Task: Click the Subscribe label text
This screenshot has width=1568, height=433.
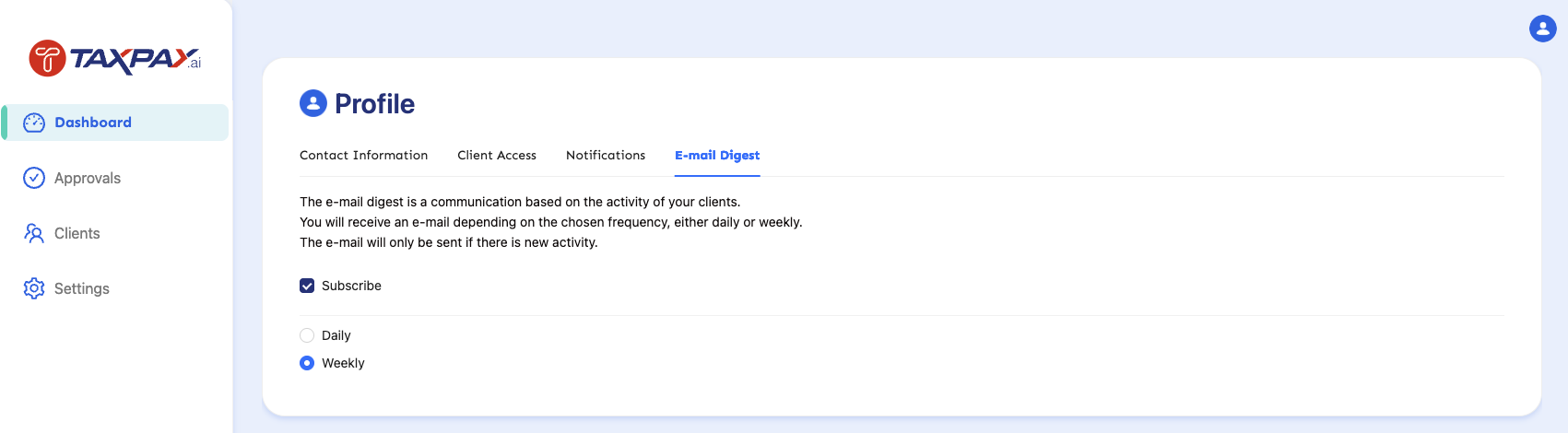Action: coord(351,286)
